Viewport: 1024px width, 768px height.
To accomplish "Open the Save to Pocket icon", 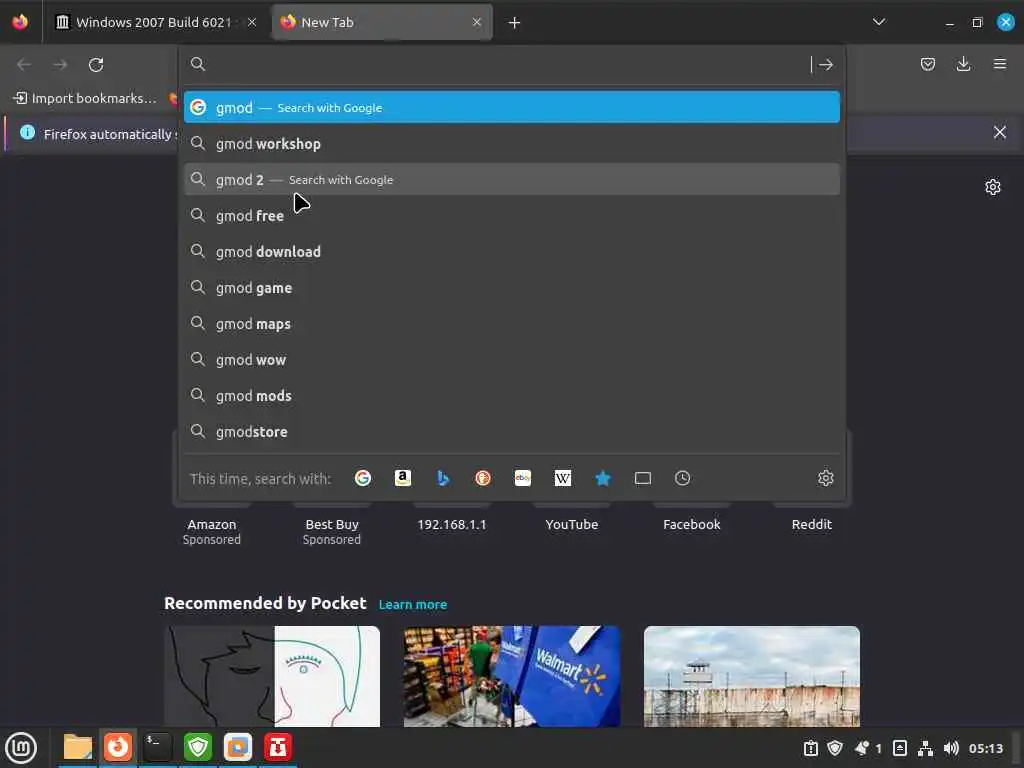I will coord(928,64).
